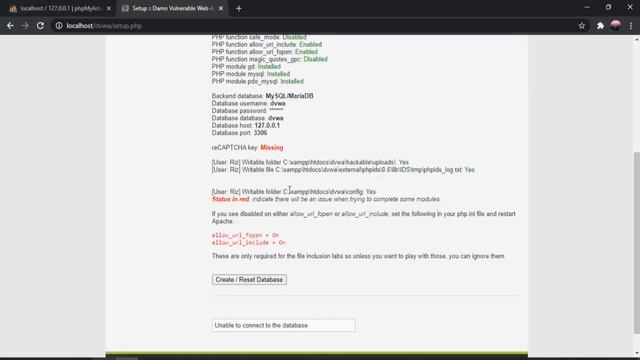This screenshot has height=360, width=640.
Task: Click the scrollbar down arrow
Action: point(636,353)
